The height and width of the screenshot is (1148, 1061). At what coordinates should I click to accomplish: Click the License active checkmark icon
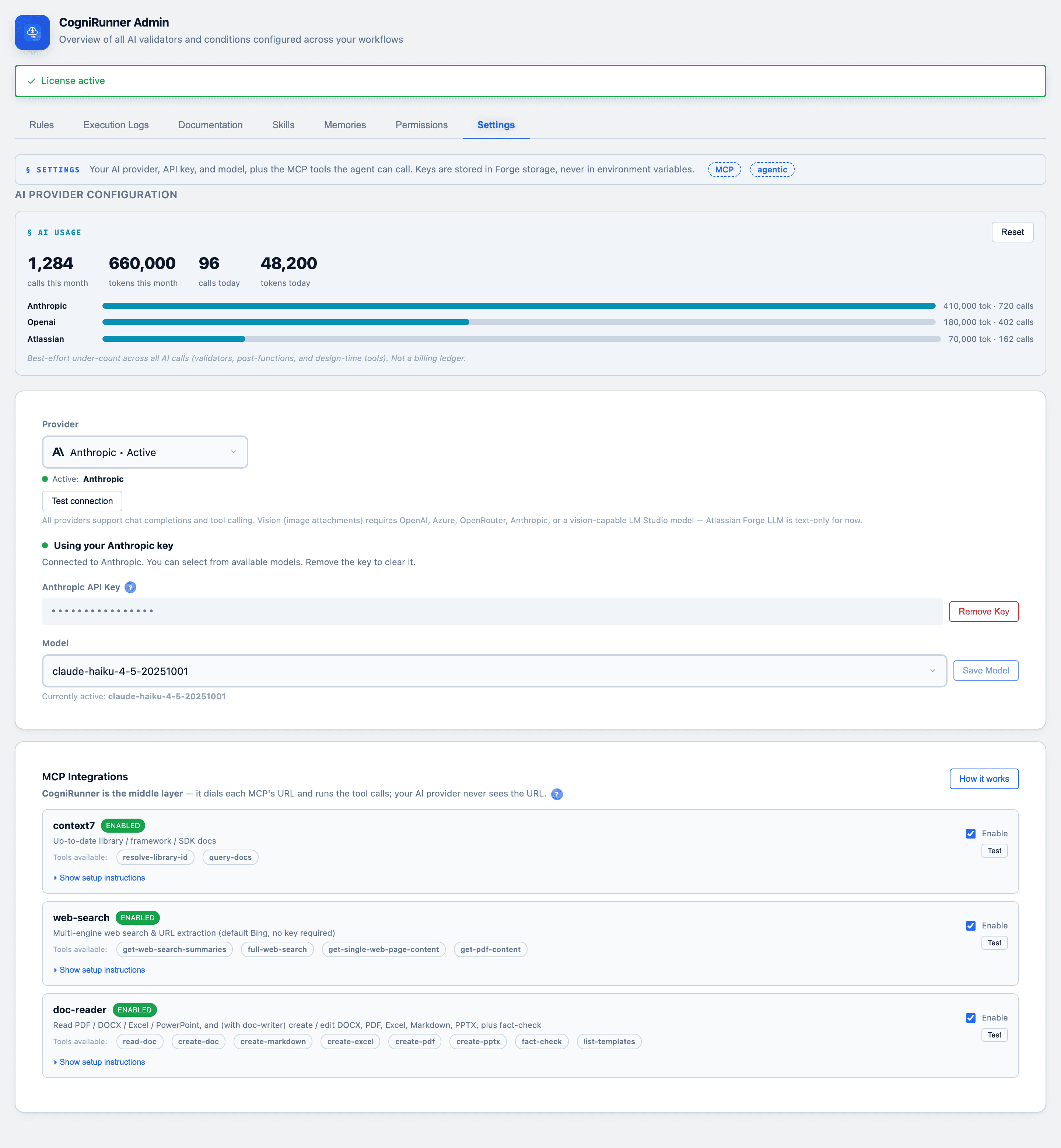[32, 81]
